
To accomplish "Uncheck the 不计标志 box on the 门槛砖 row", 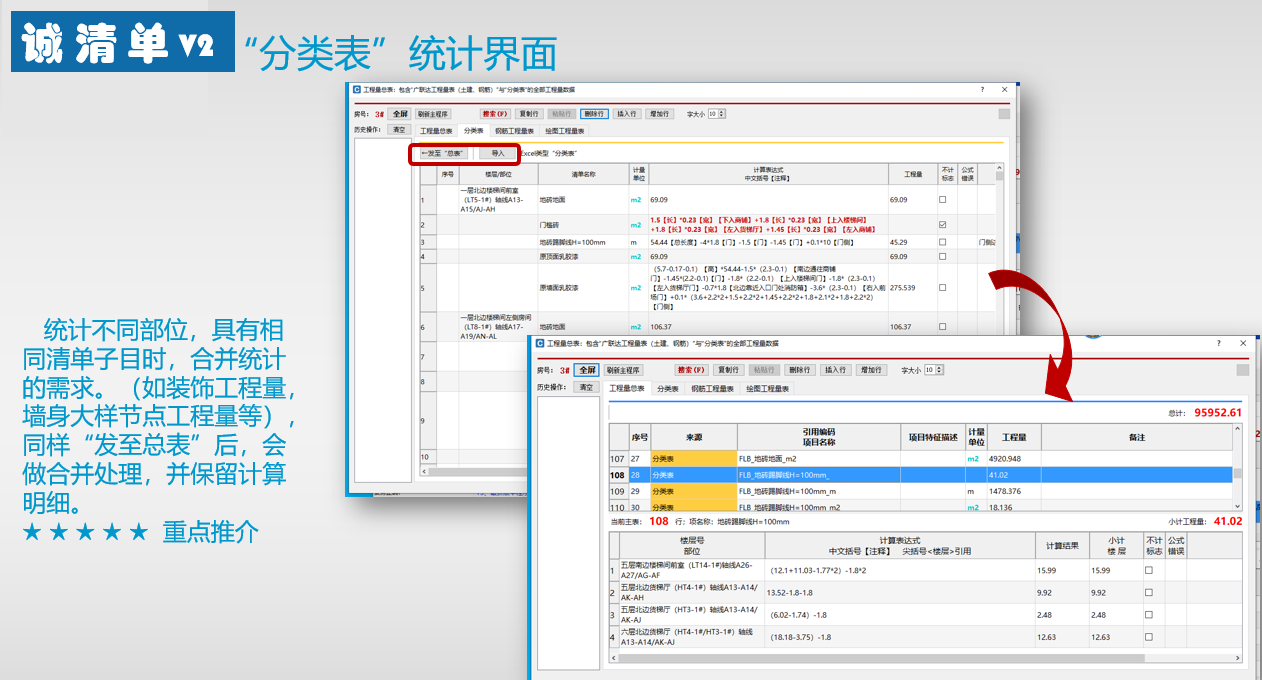I will [942, 225].
